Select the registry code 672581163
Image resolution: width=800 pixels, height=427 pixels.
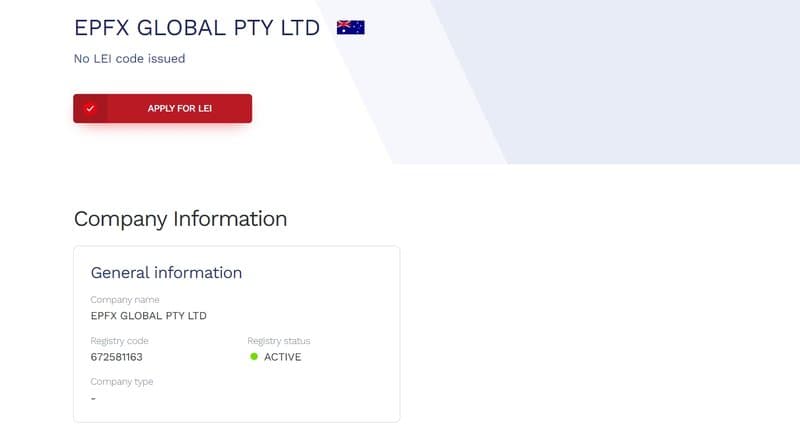[x=116, y=357]
